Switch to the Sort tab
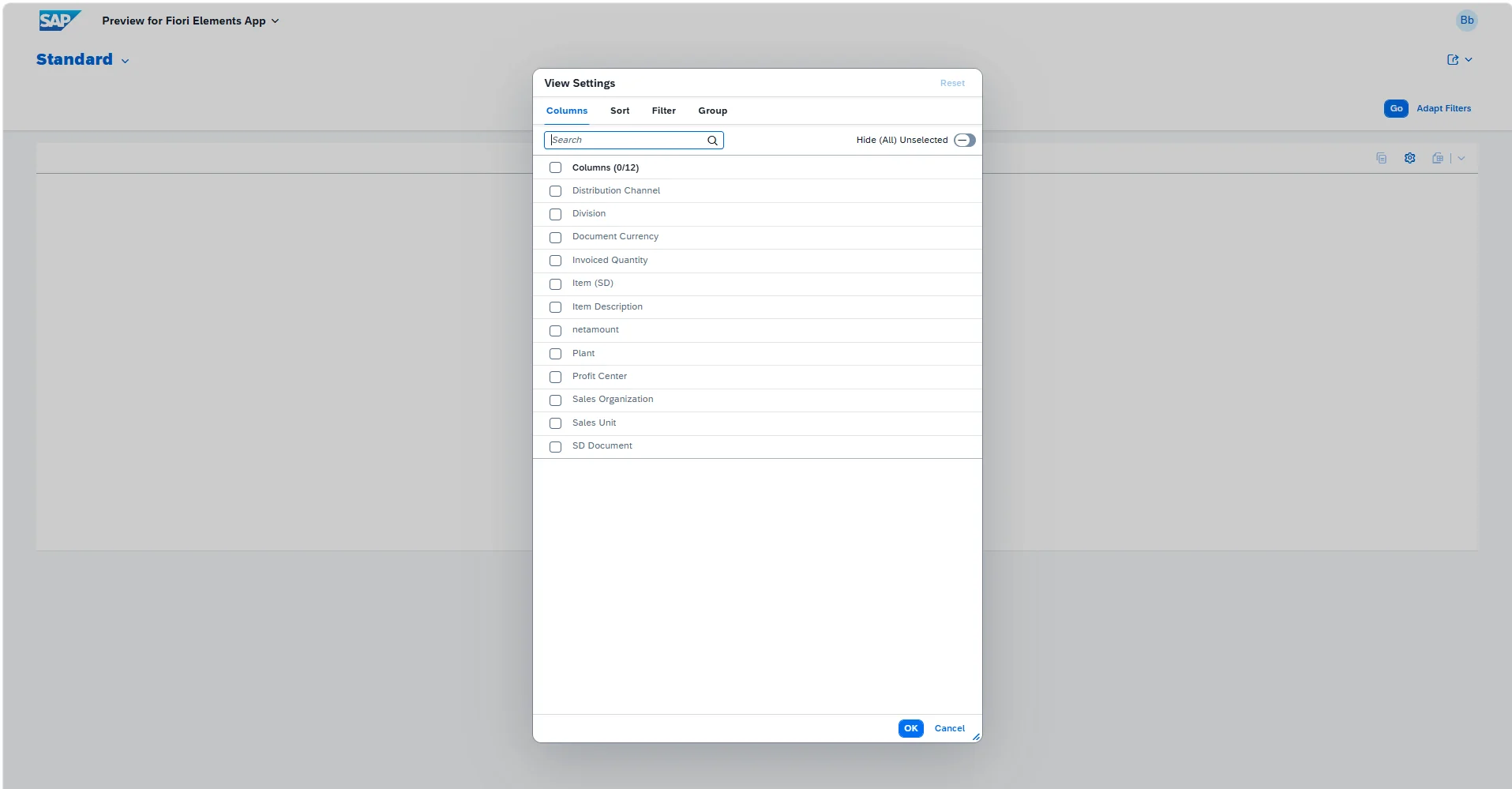 point(620,111)
